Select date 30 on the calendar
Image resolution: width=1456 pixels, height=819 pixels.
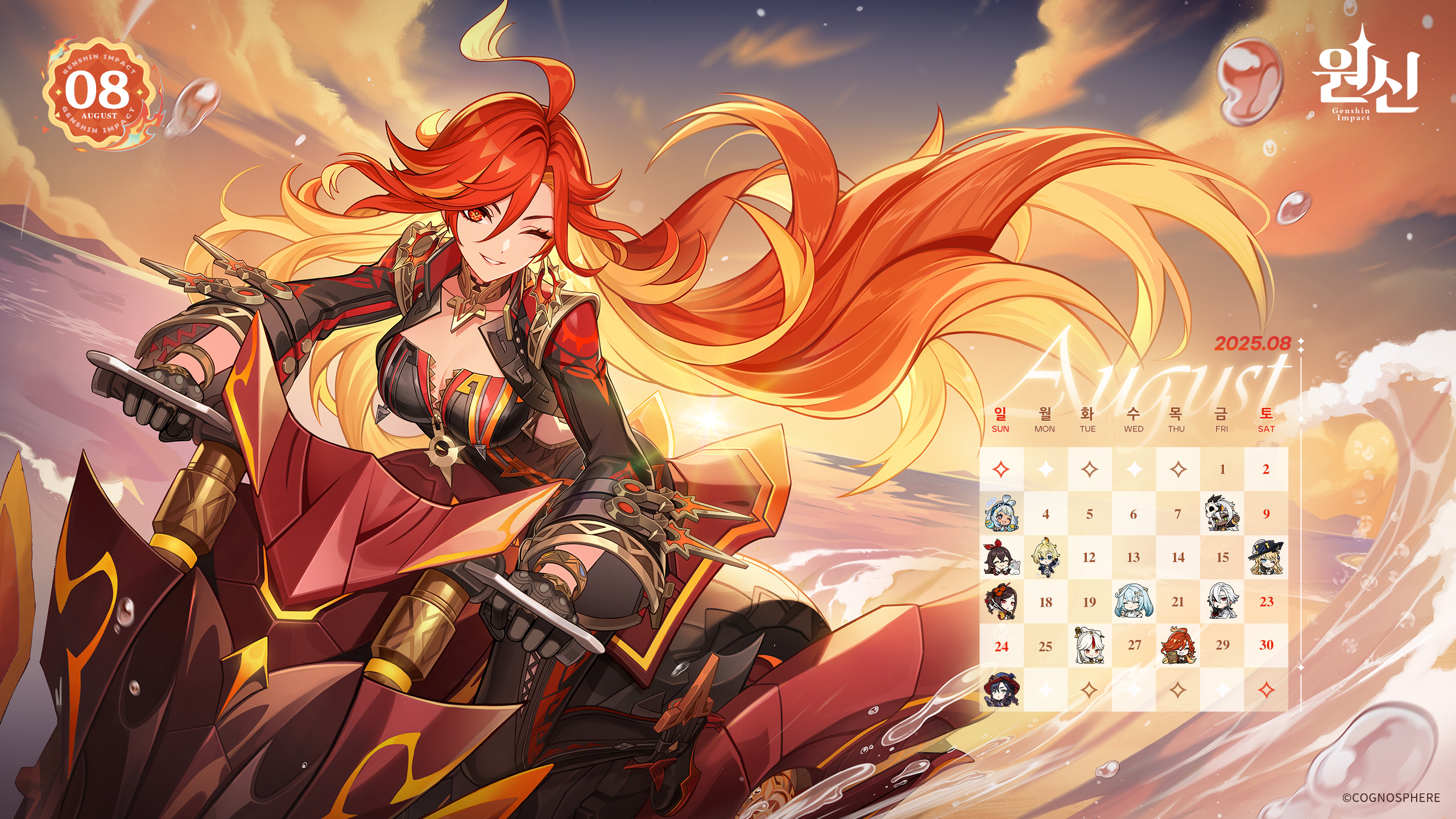(x=1266, y=645)
